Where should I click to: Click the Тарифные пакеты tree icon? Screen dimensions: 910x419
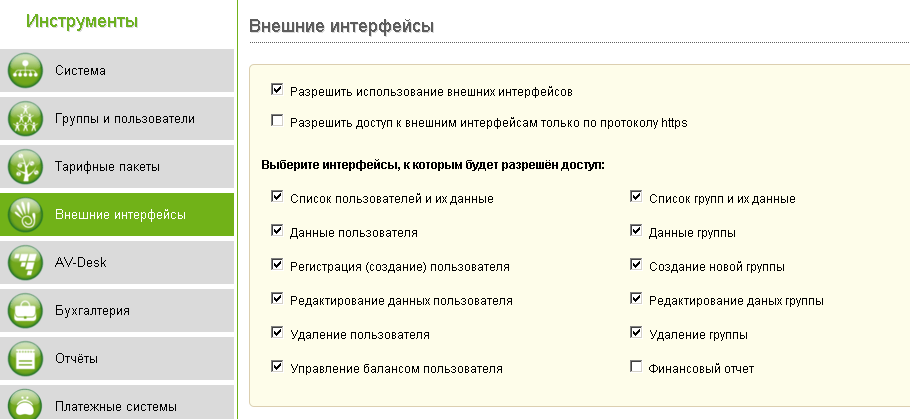[x=25, y=167]
